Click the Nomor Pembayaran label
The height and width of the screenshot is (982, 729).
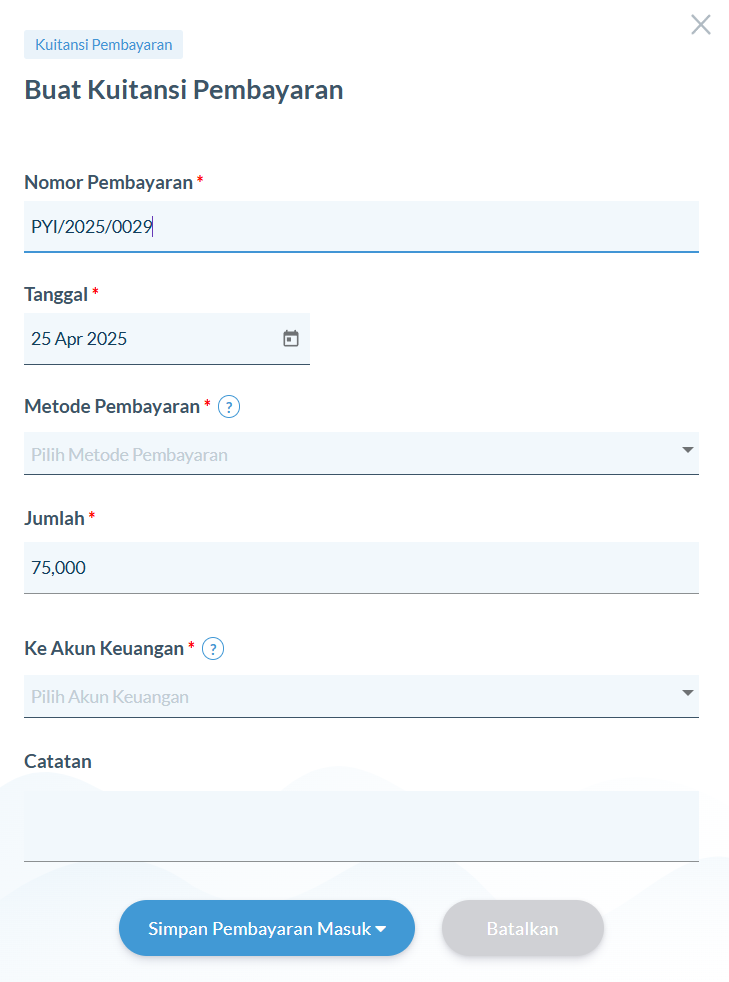108,182
